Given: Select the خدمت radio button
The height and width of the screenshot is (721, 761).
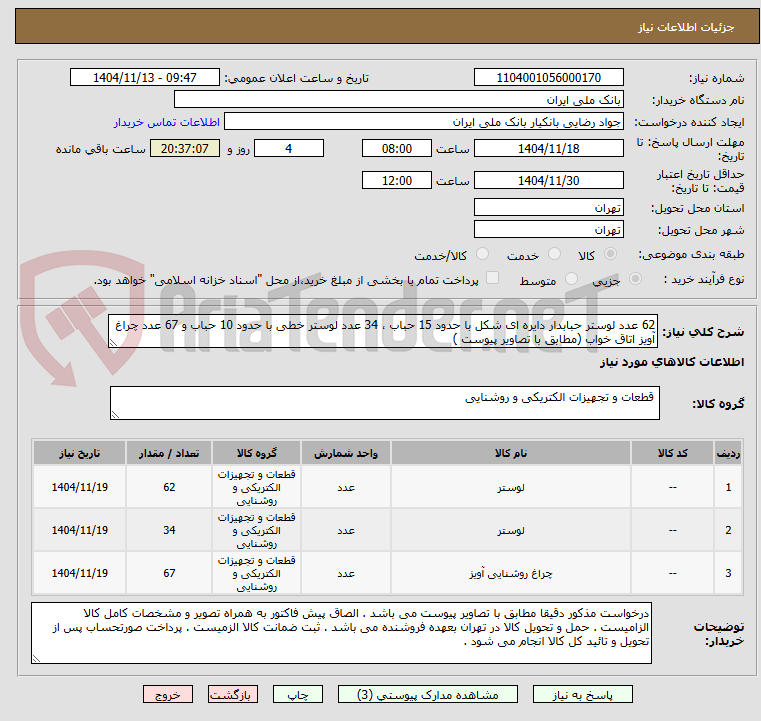Looking at the screenshot, I should tap(554, 254).
